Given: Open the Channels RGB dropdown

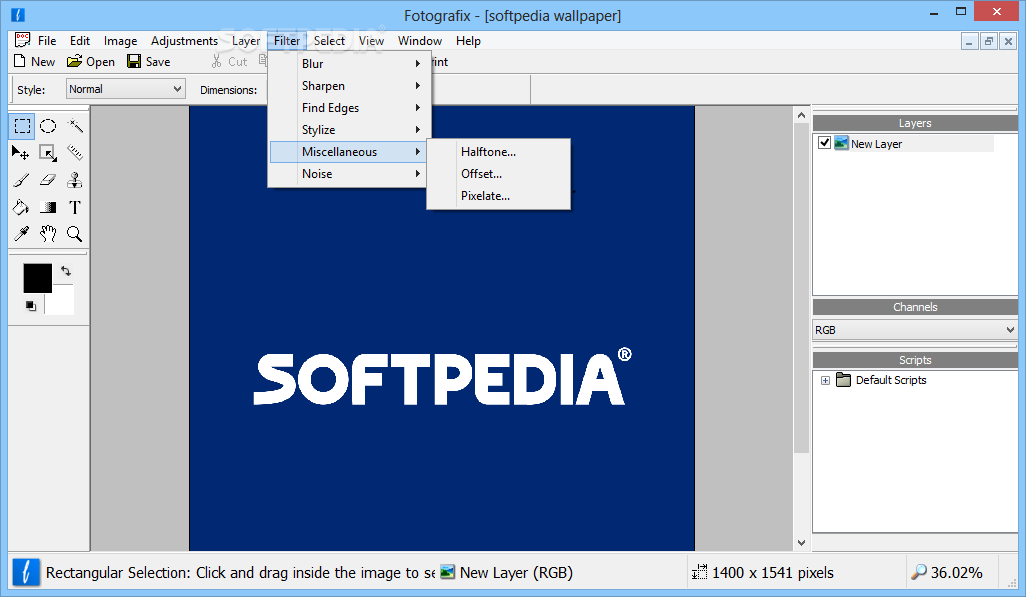Looking at the screenshot, I should (915, 330).
